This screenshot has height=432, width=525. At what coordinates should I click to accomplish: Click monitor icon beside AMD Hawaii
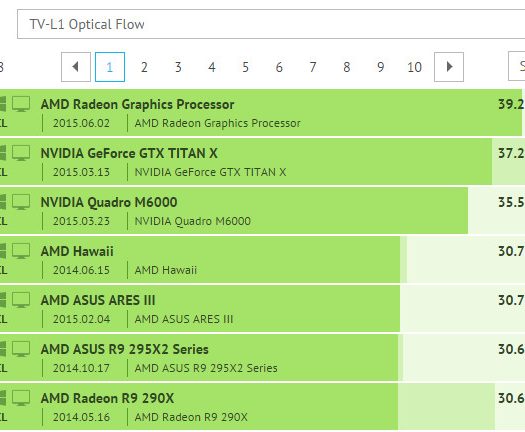coord(21,251)
